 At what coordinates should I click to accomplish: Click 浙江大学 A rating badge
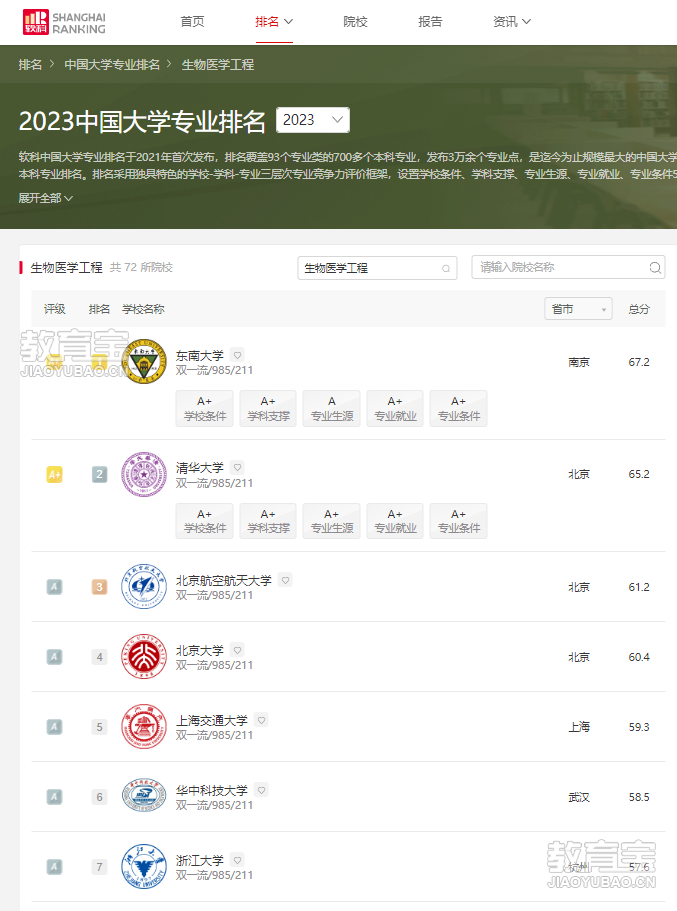[x=55, y=867]
